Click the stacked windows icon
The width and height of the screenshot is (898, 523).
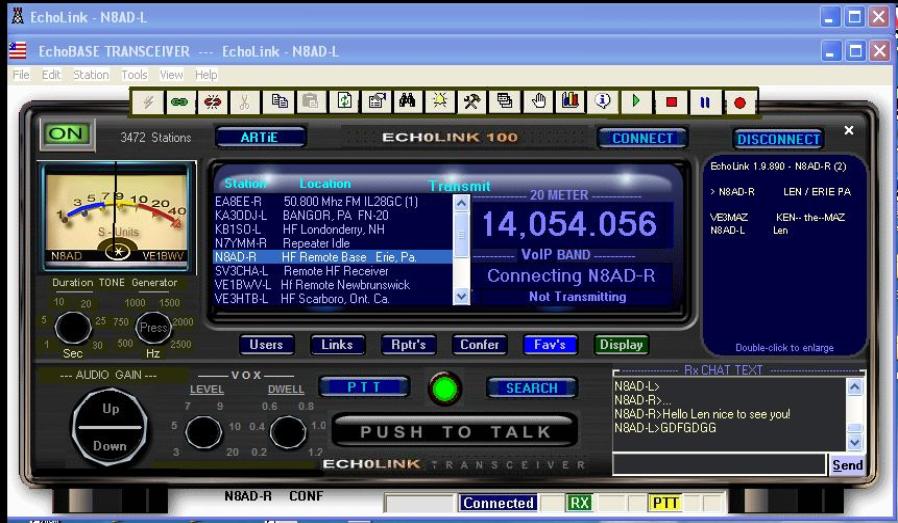(505, 102)
